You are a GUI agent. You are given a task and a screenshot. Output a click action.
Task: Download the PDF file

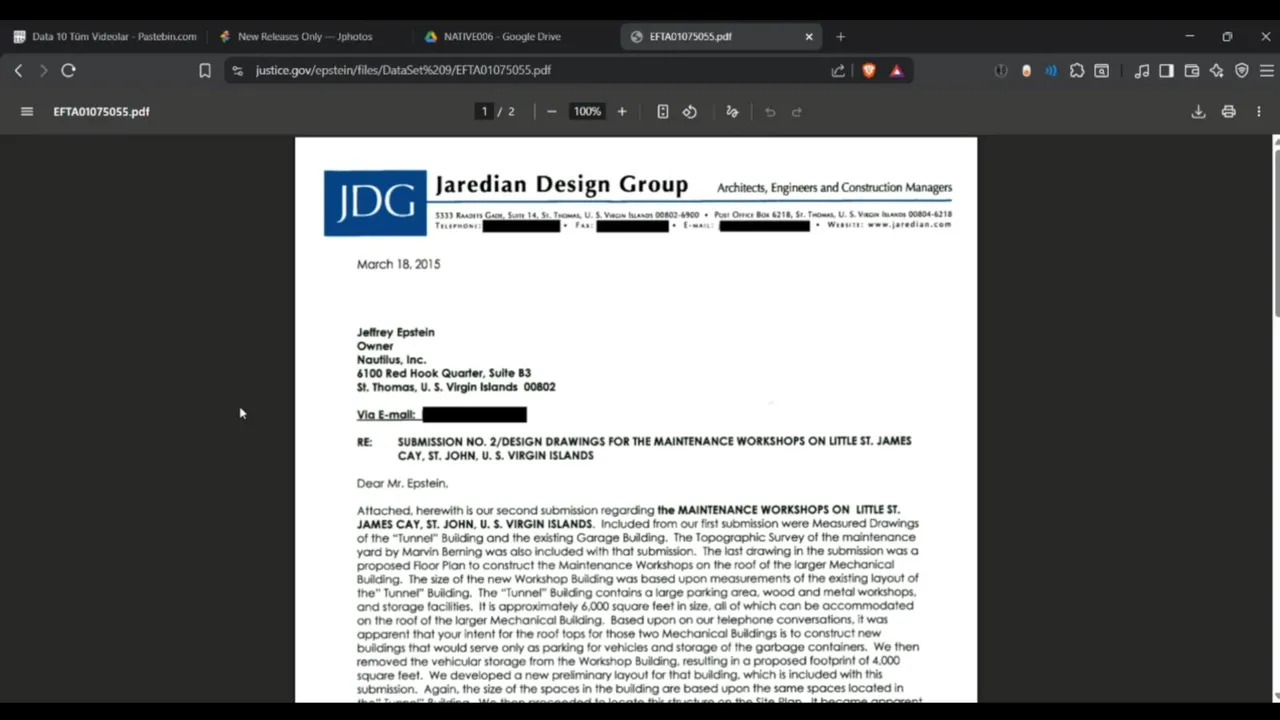1198,111
